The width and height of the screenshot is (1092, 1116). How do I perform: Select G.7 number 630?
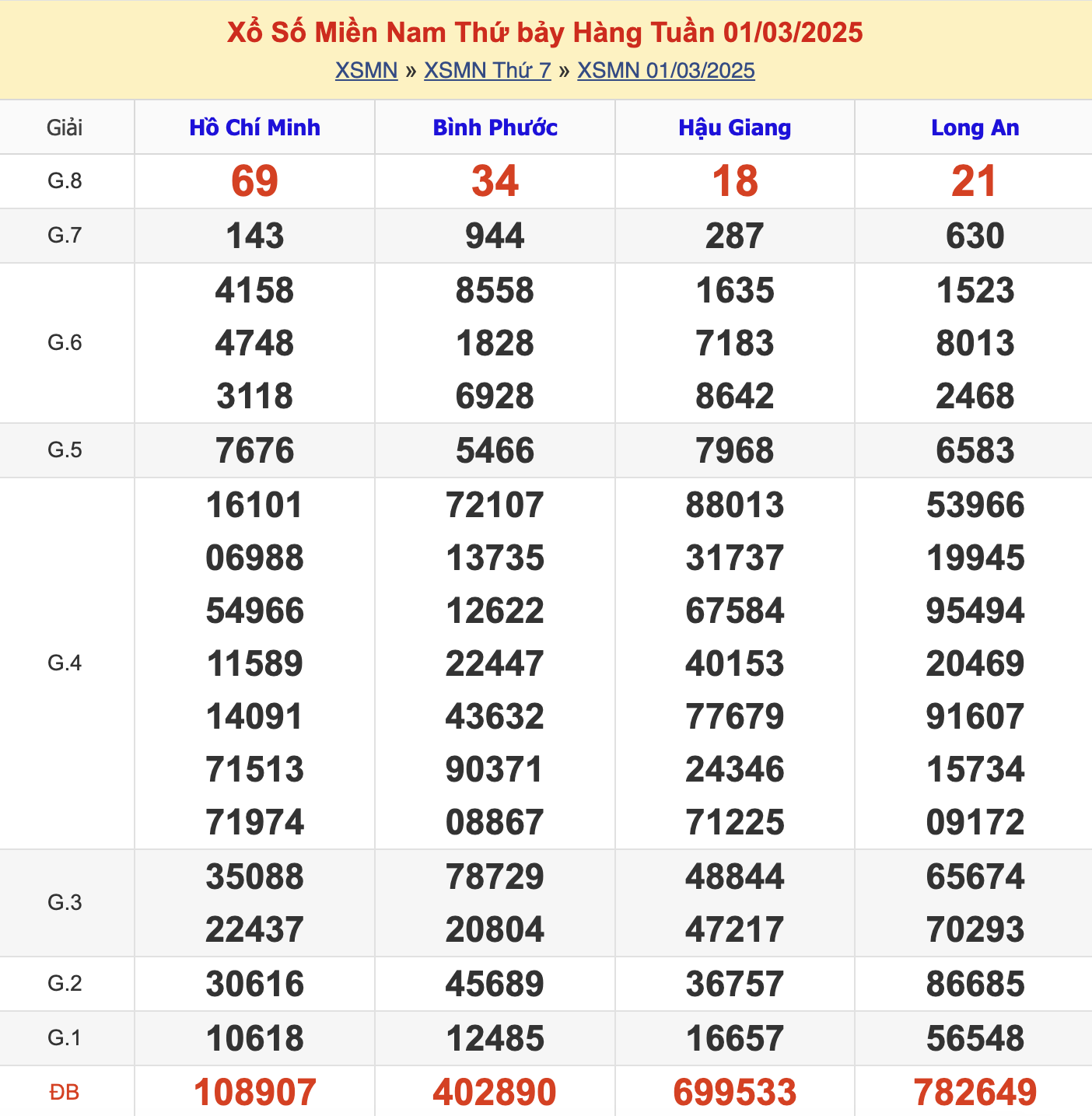pos(975,236)
